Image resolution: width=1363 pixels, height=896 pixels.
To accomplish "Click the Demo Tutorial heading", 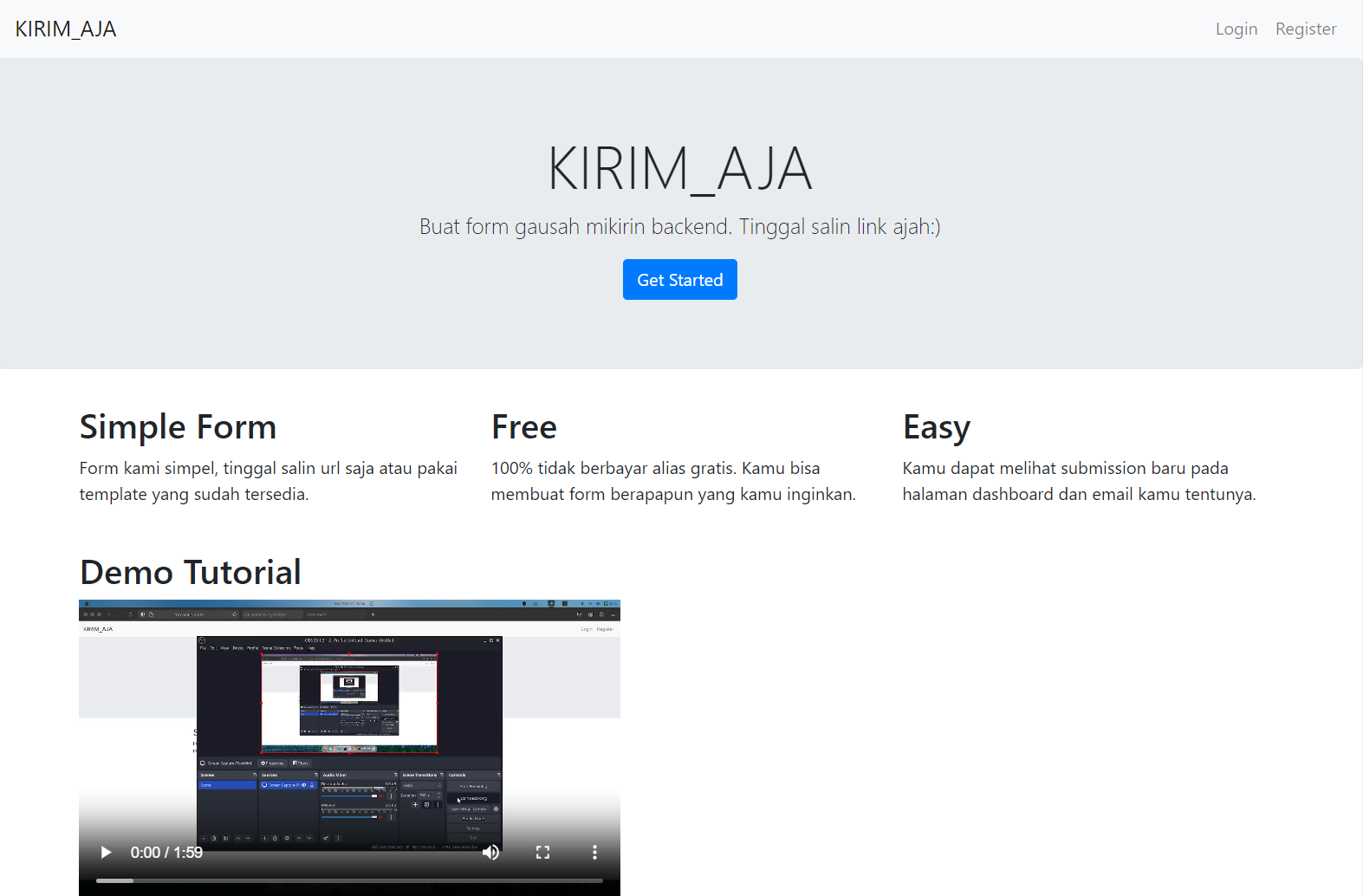I will coord(191,573).
